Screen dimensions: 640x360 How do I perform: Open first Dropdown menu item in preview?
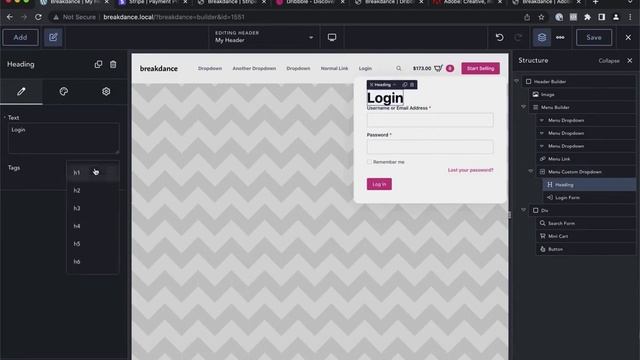pyautogui.click(x=210, y=69)
